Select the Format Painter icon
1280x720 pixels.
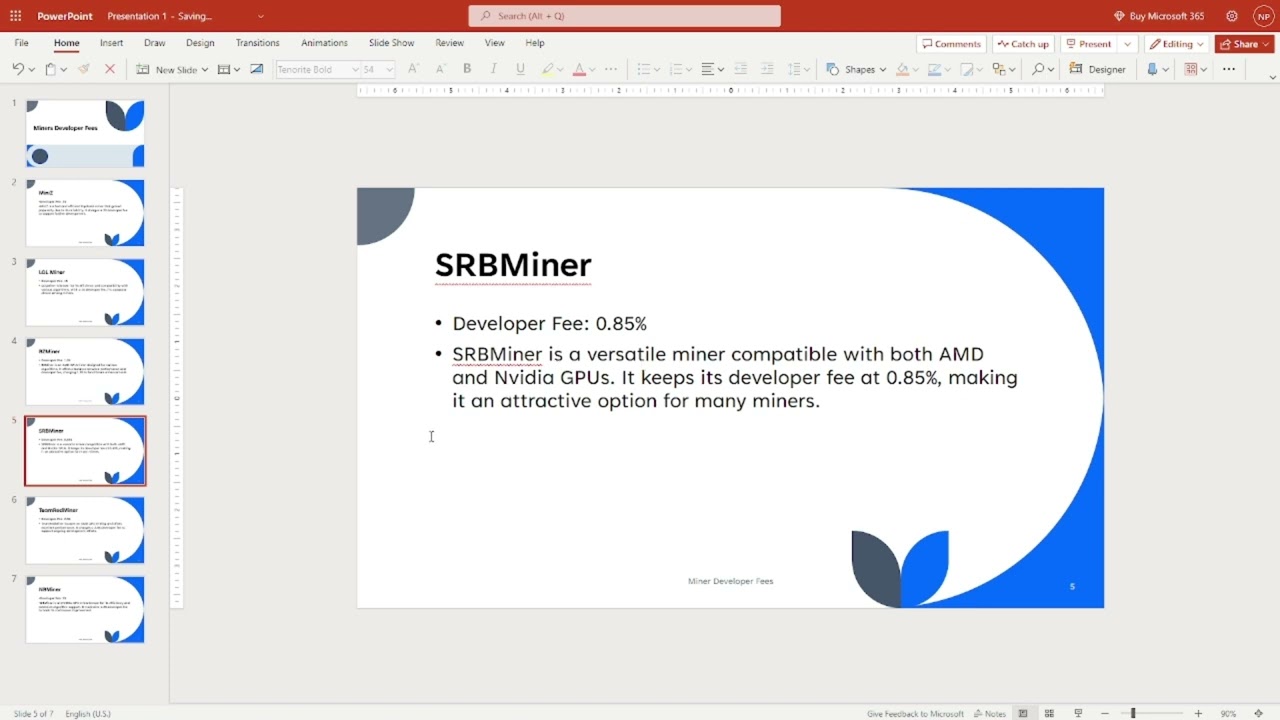coord(83,69)
